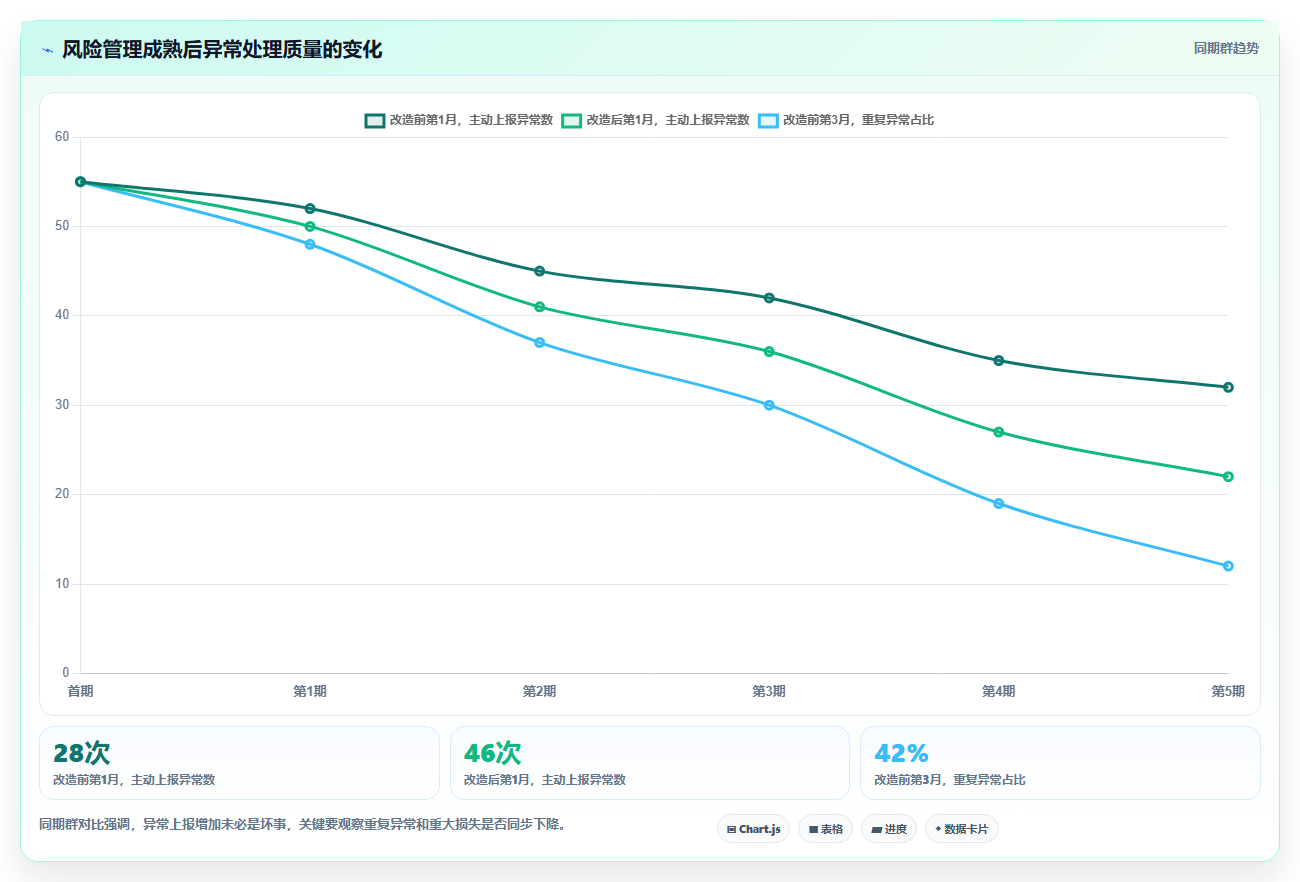Screen dimensions: 1300x882
Task: Toggle the blue 改造前第3月 legend swatch
Action: (x=768, y=120)
